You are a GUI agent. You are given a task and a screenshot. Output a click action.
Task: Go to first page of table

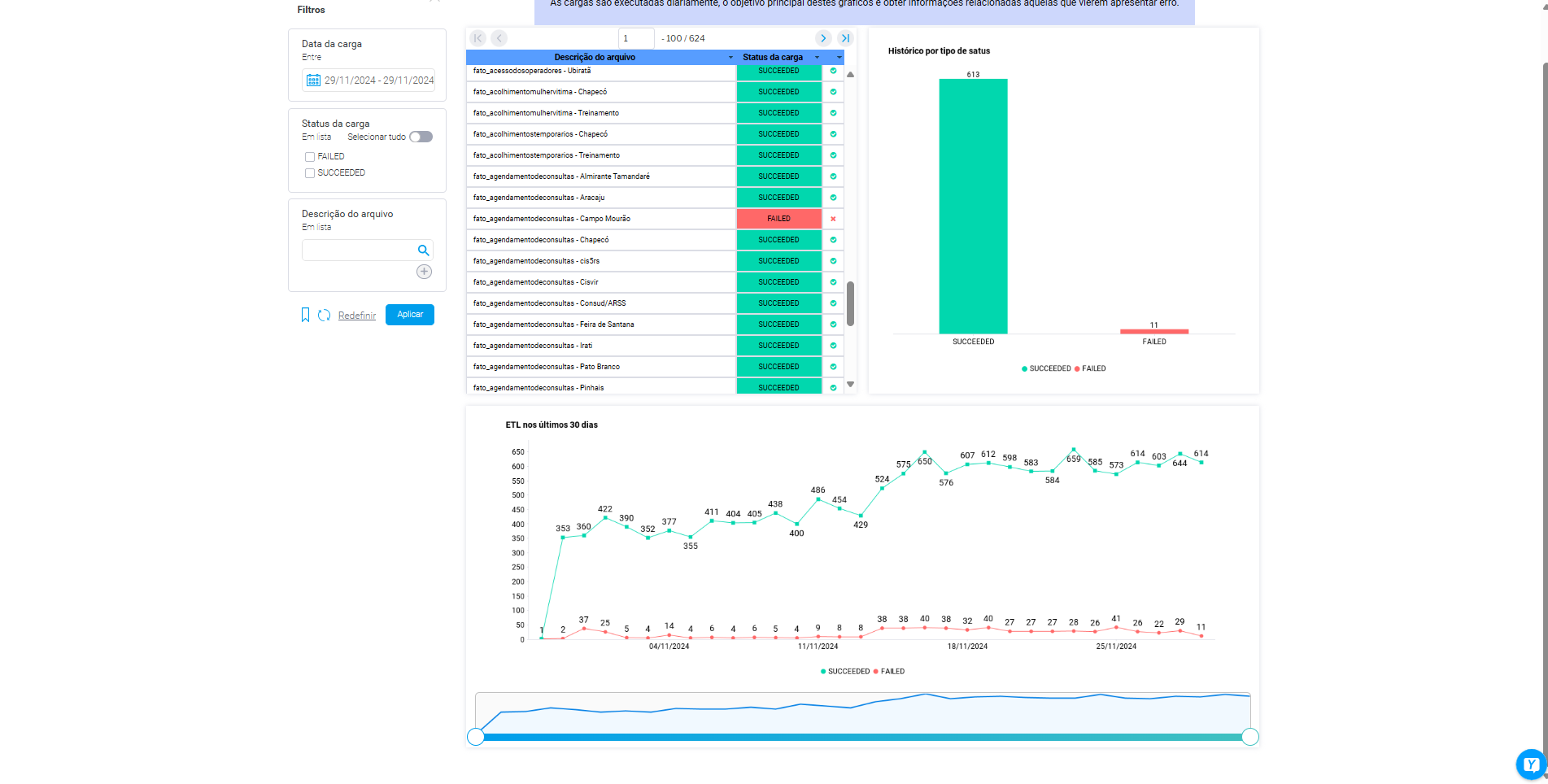tap(478, 38)
